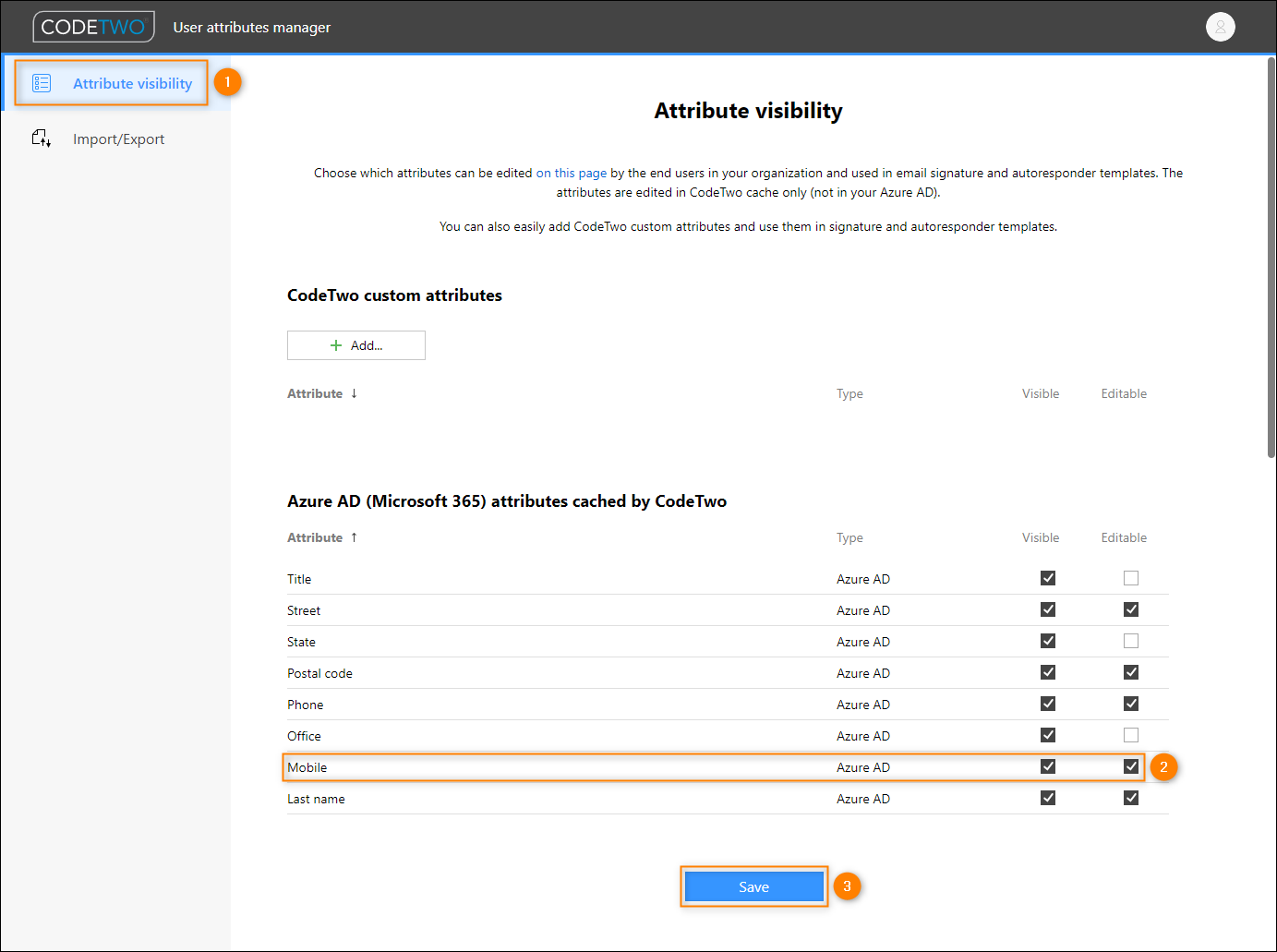The width and height of the screenshot is (1277, 952).
Task: Click the 'Postal code' attribute name
Action: pyautogui.click(x=319, y=673)
